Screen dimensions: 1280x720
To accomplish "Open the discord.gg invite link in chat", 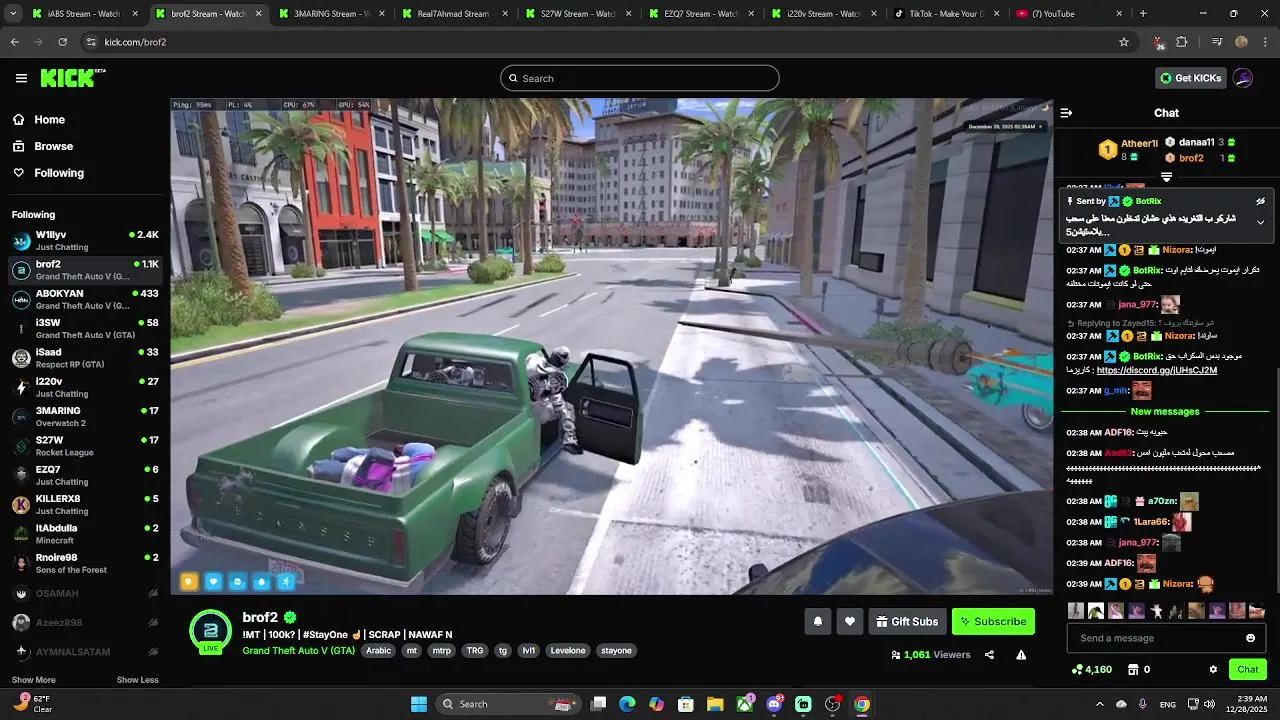I will 1157,370.
